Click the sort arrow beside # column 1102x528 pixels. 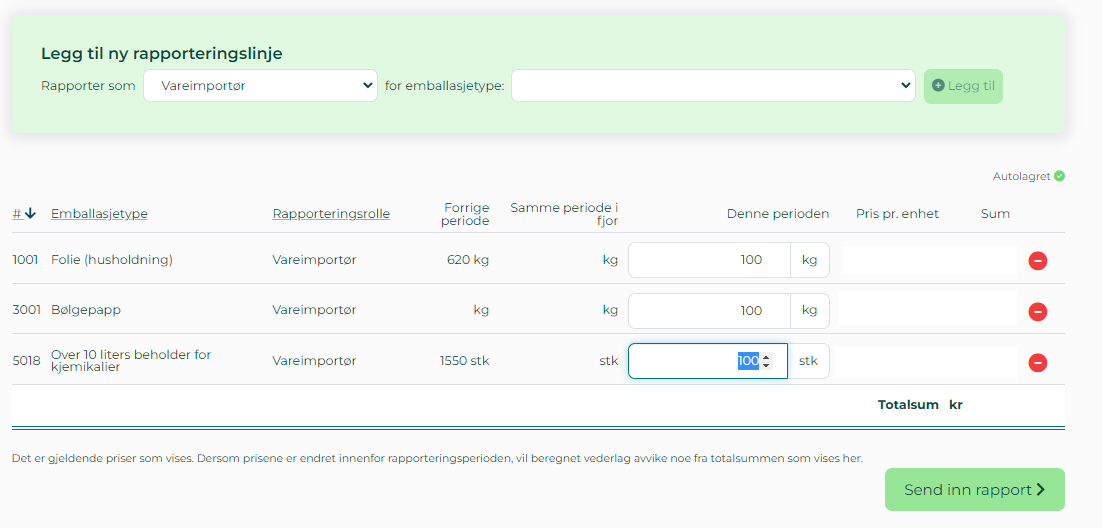click(30, 213)
